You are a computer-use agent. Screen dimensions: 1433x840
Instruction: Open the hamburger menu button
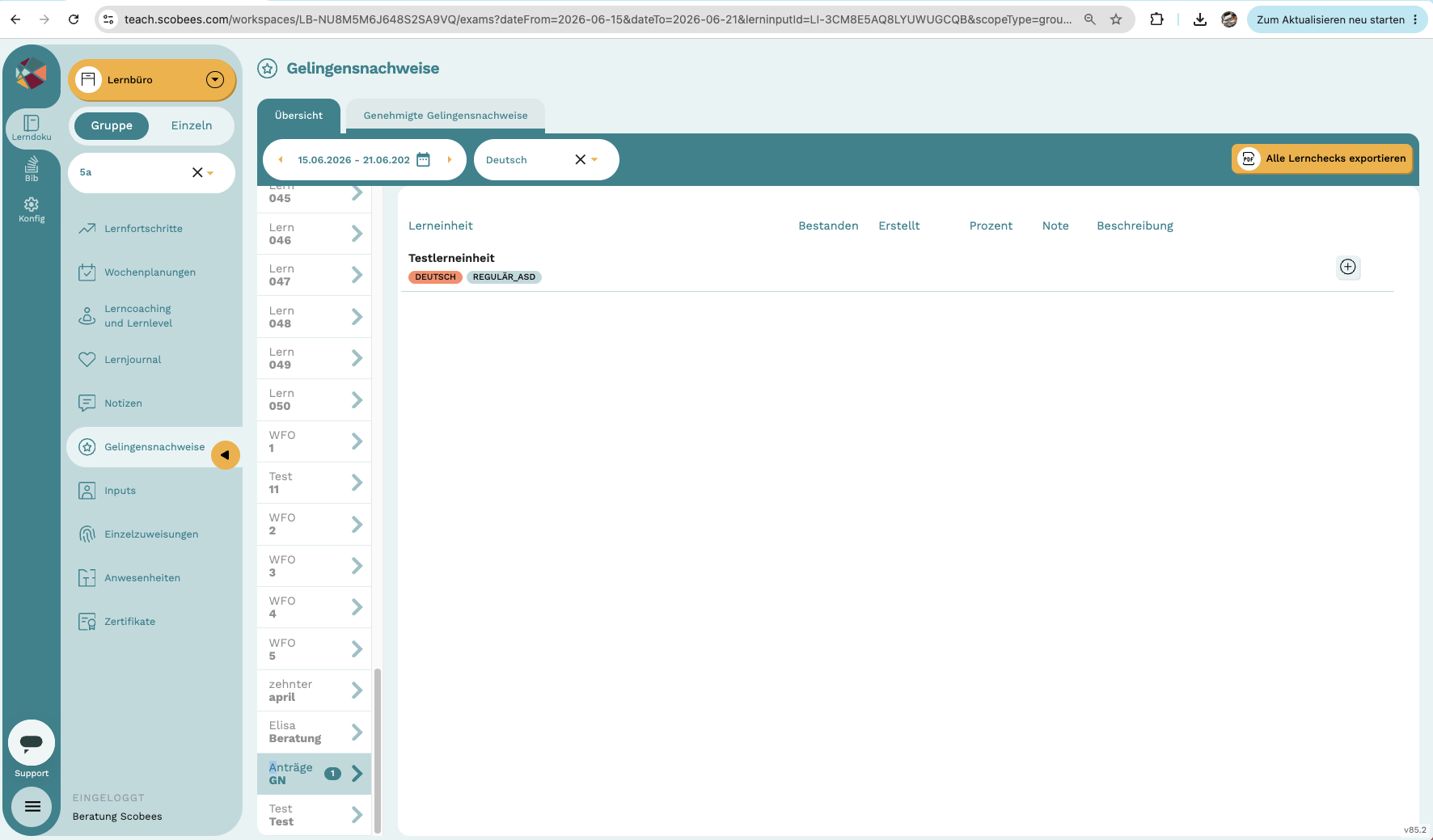[x=32, y=806]
